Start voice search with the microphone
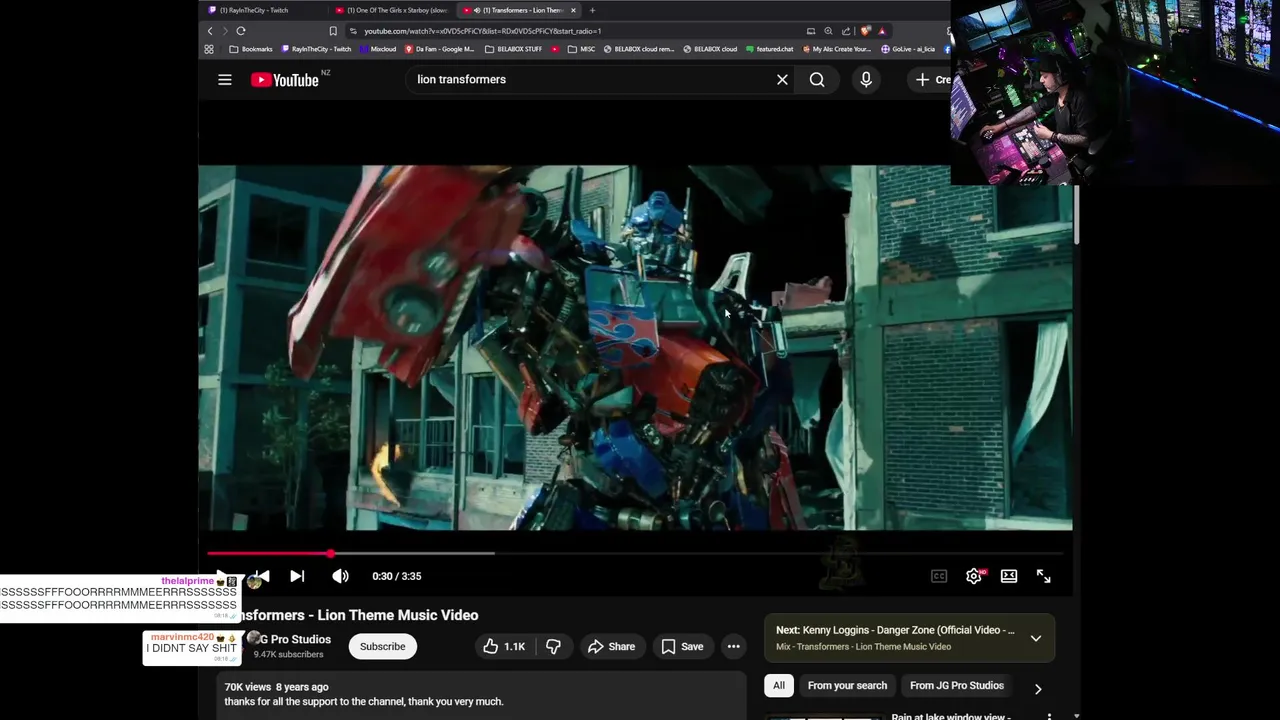1280x720 pixels. click(x=866, y=80)
